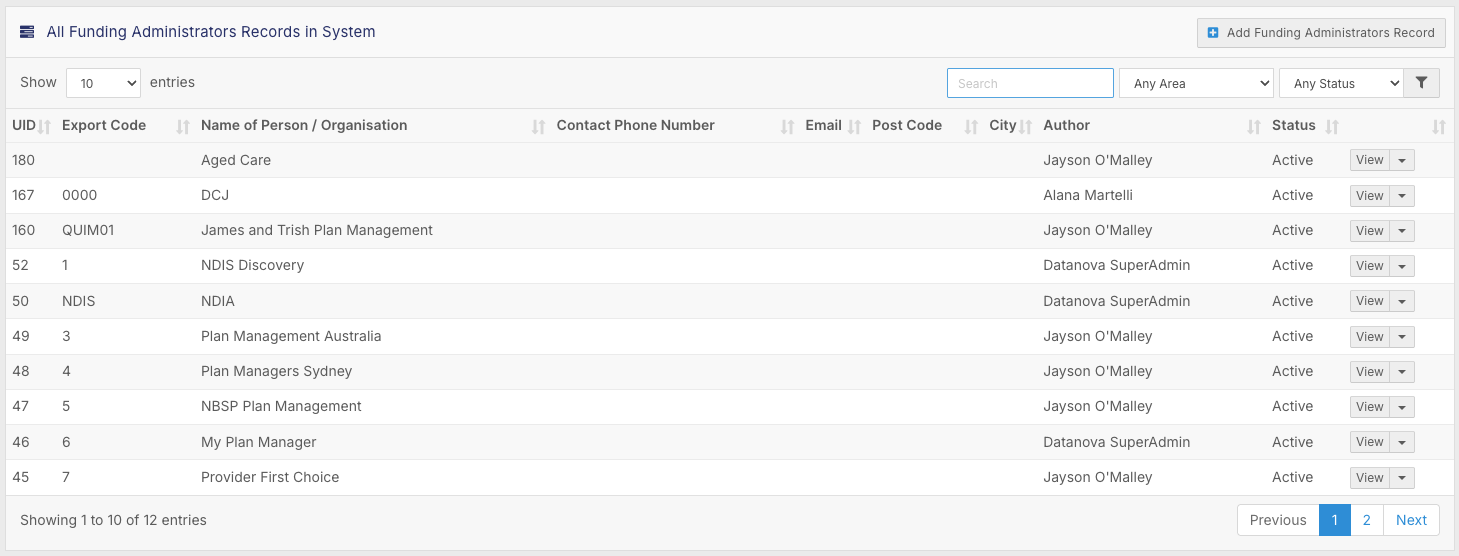
Task: Click the Provider First Choice name
Action: coord(270,477)
